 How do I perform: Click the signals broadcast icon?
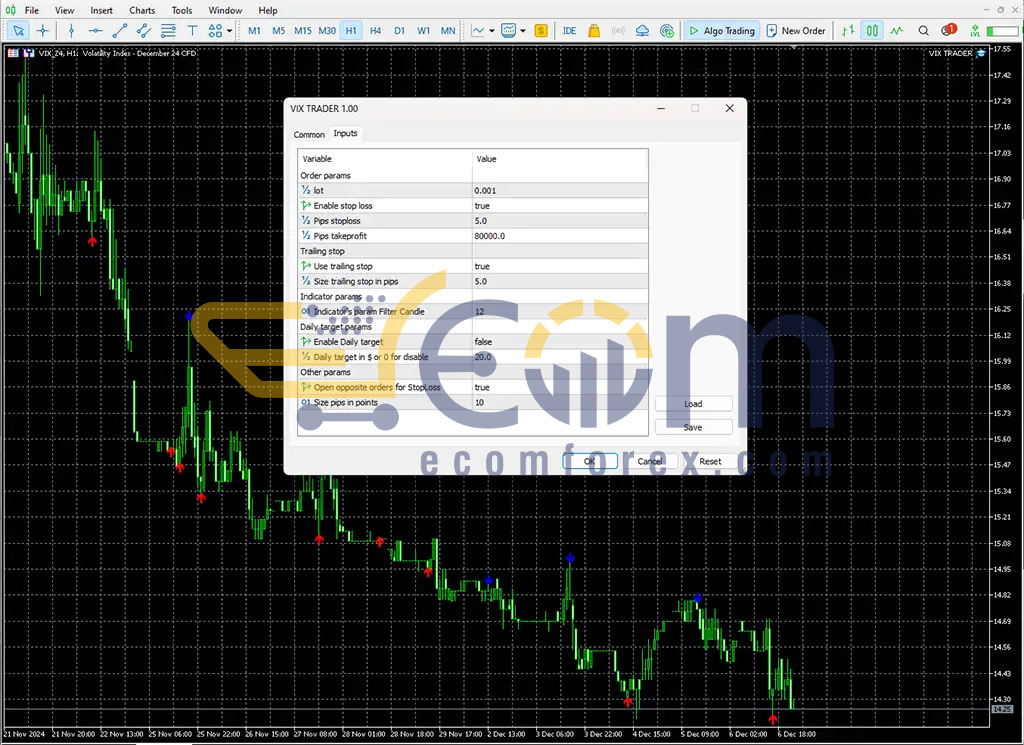[618, 31]
